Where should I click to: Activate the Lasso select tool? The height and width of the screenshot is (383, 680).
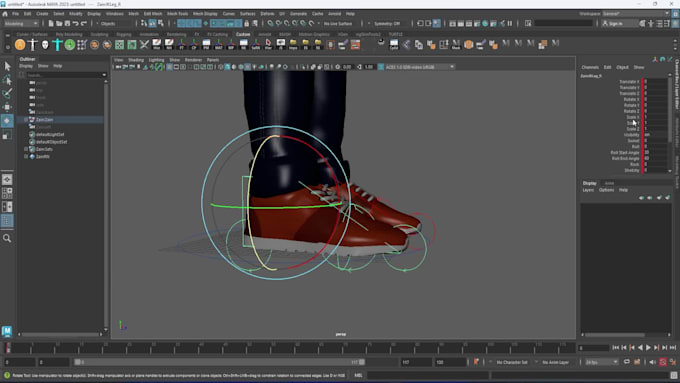click(7, 80)
